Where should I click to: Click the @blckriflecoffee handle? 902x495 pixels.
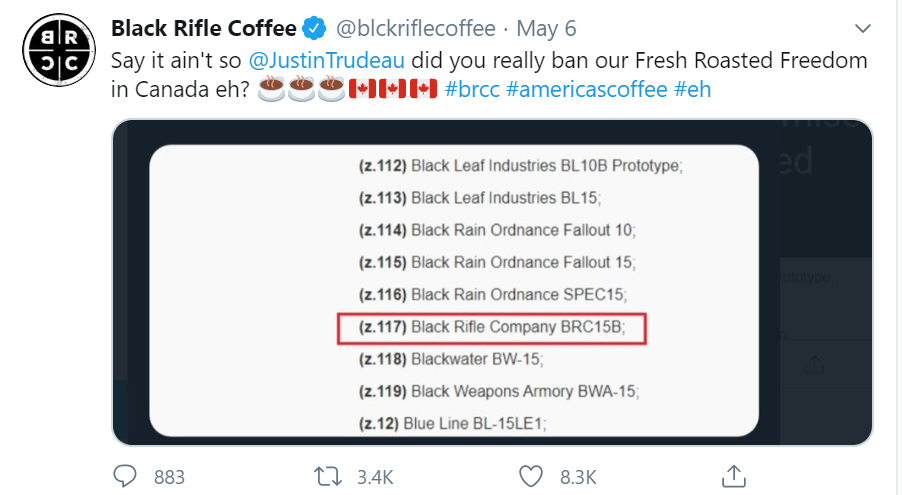(x=415, y=28)
